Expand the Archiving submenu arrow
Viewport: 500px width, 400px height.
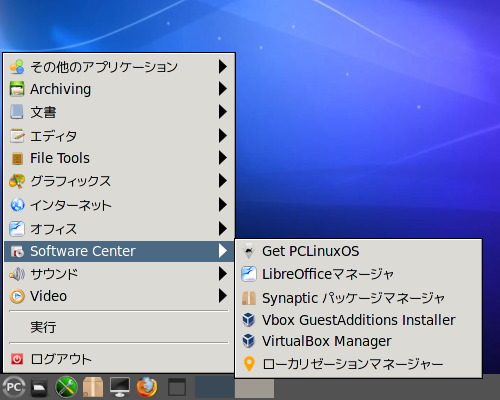[223, 89]
